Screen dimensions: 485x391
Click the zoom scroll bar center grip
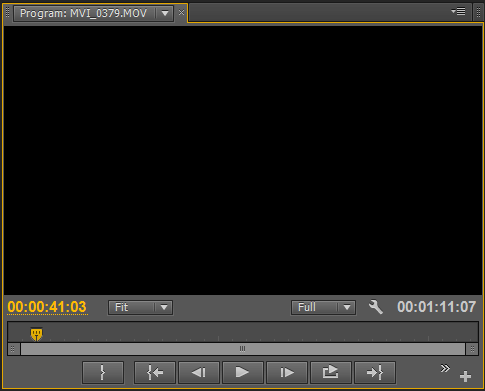pos(243,349)
